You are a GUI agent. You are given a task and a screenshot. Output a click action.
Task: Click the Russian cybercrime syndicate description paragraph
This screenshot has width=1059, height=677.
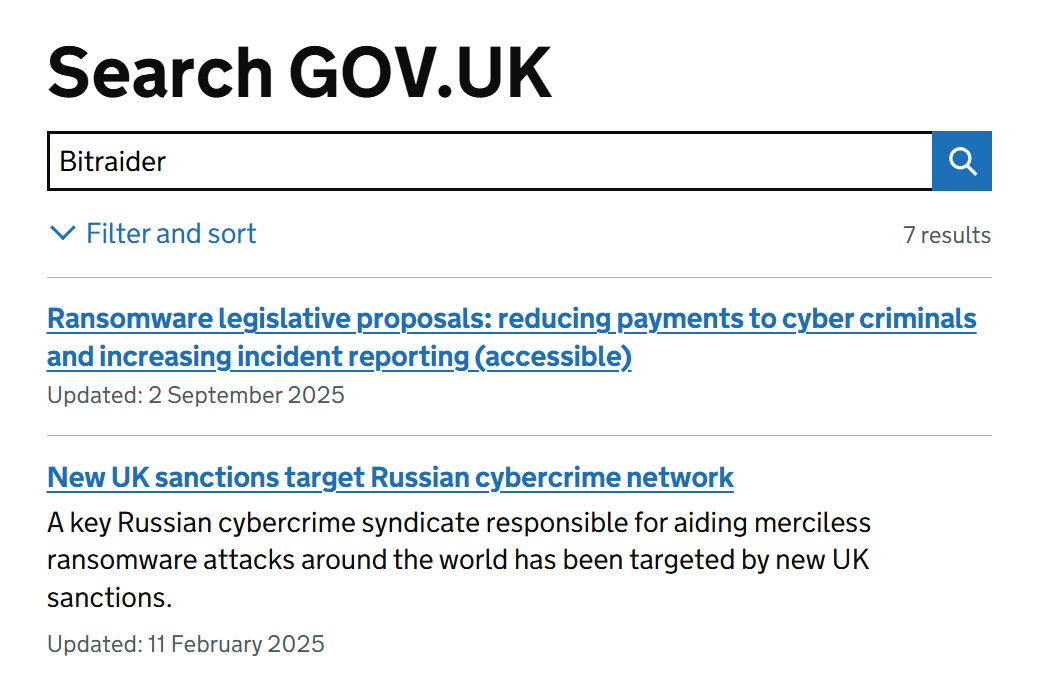point(458,560)
